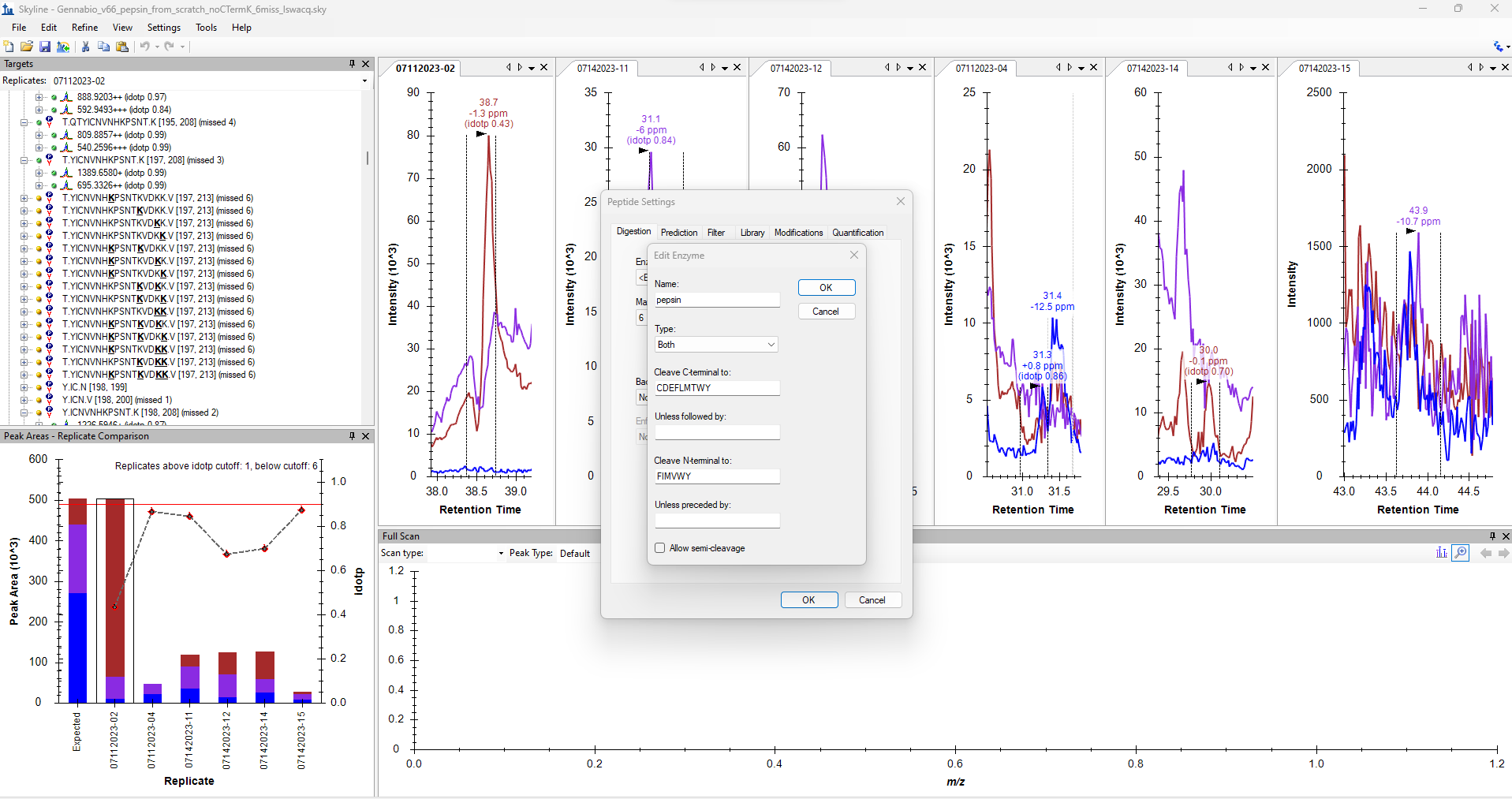Save the document with the floppy icon
This screenshot has height=799, width=1512.
45,47
